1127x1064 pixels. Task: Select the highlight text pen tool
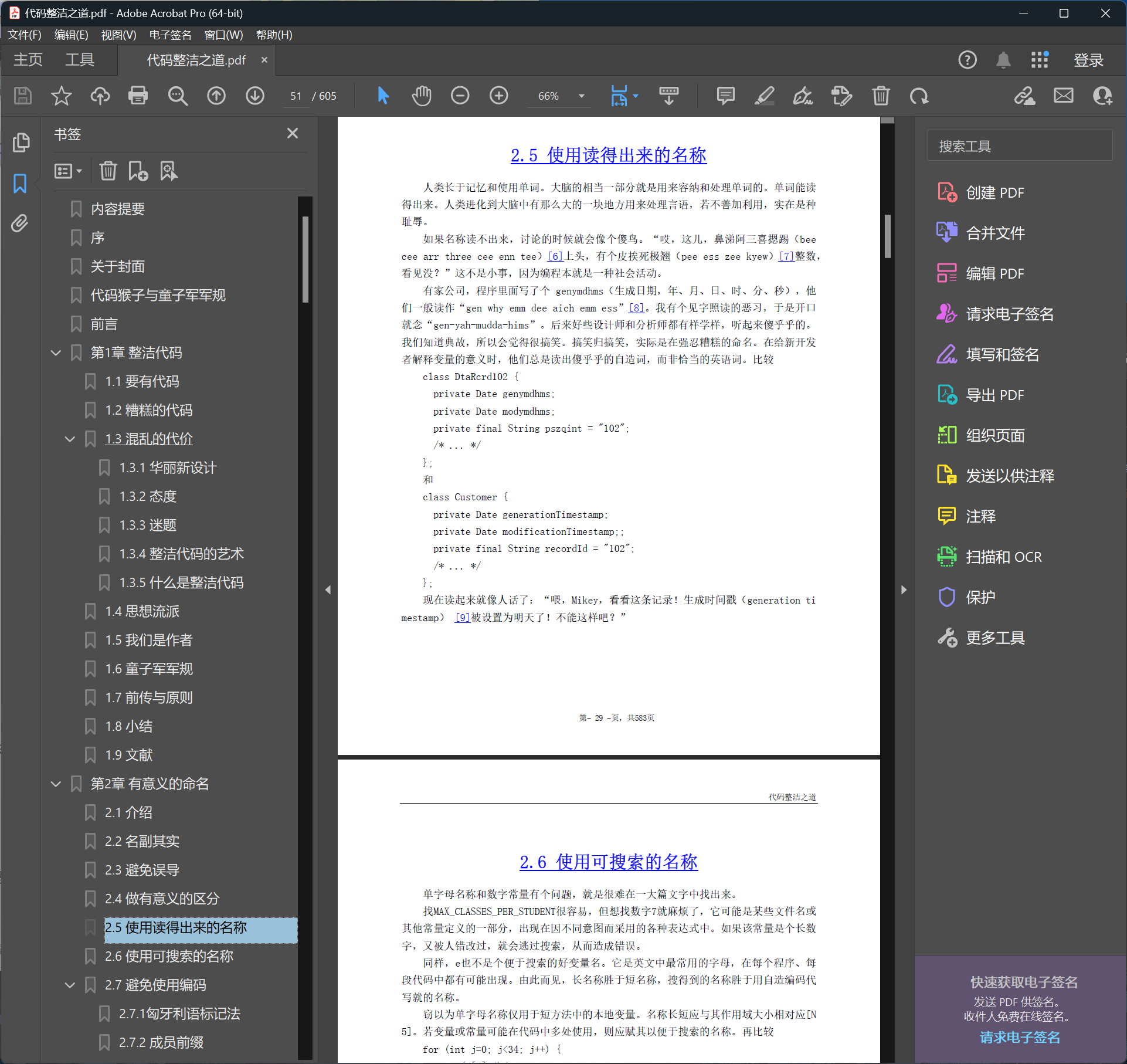coord(764,96)
